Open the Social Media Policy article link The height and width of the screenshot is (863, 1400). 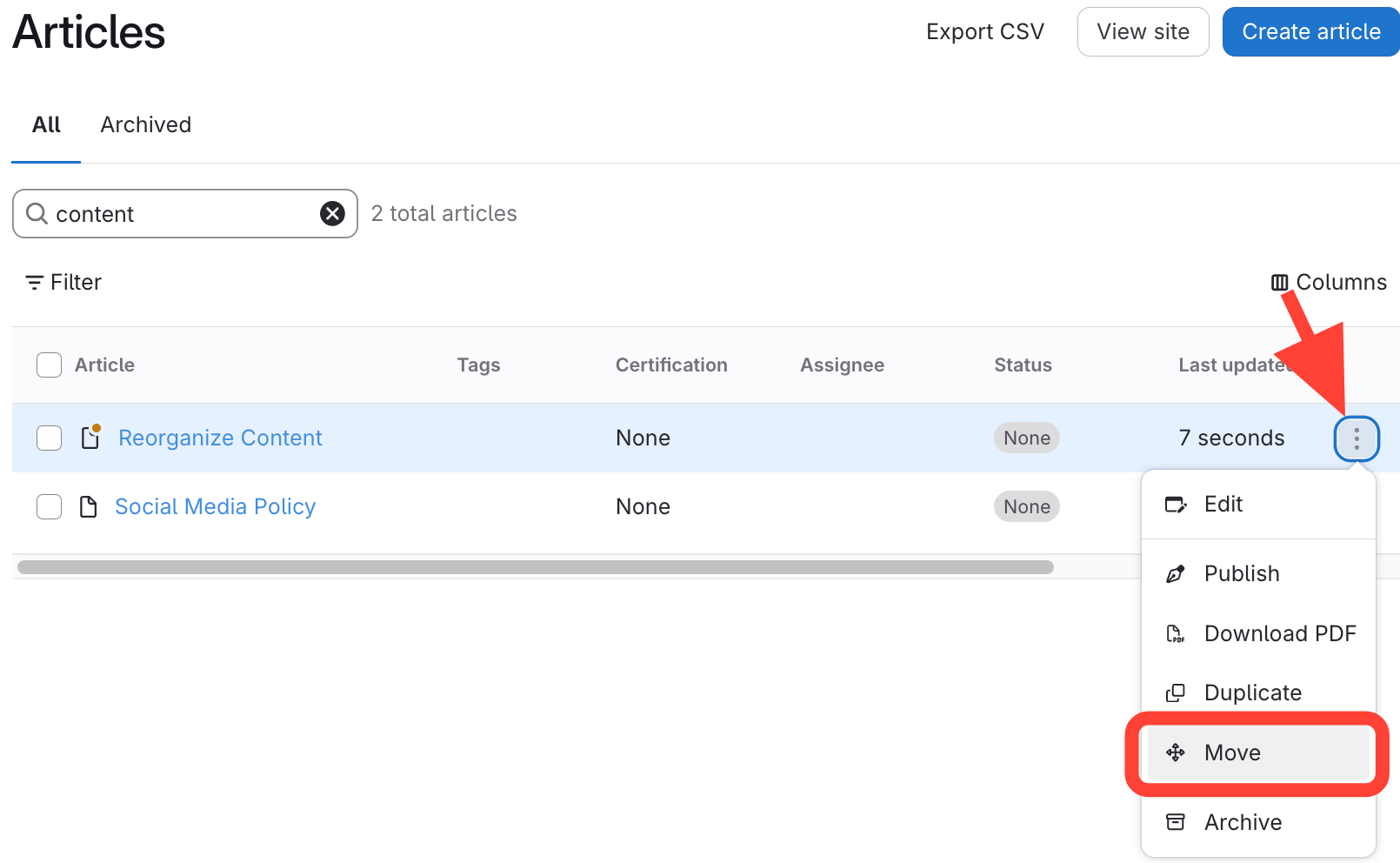(x=215, y=506)
